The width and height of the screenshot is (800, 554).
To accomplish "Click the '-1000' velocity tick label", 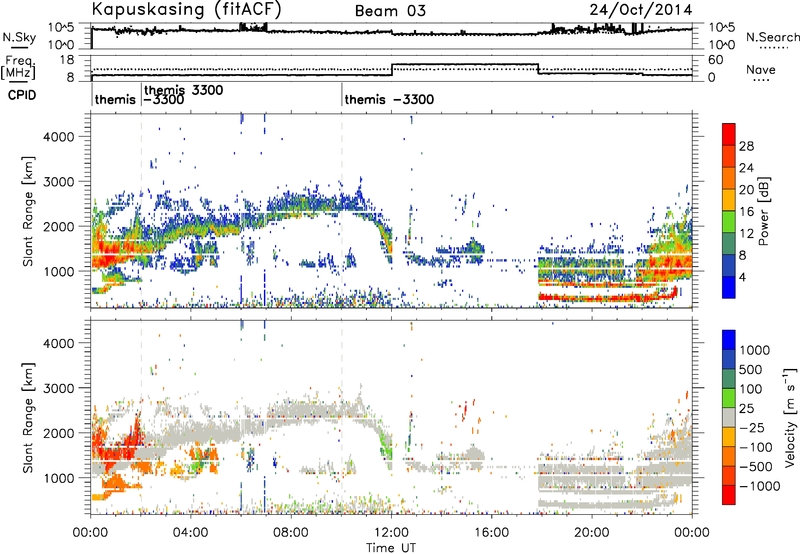I will [760, 486].
